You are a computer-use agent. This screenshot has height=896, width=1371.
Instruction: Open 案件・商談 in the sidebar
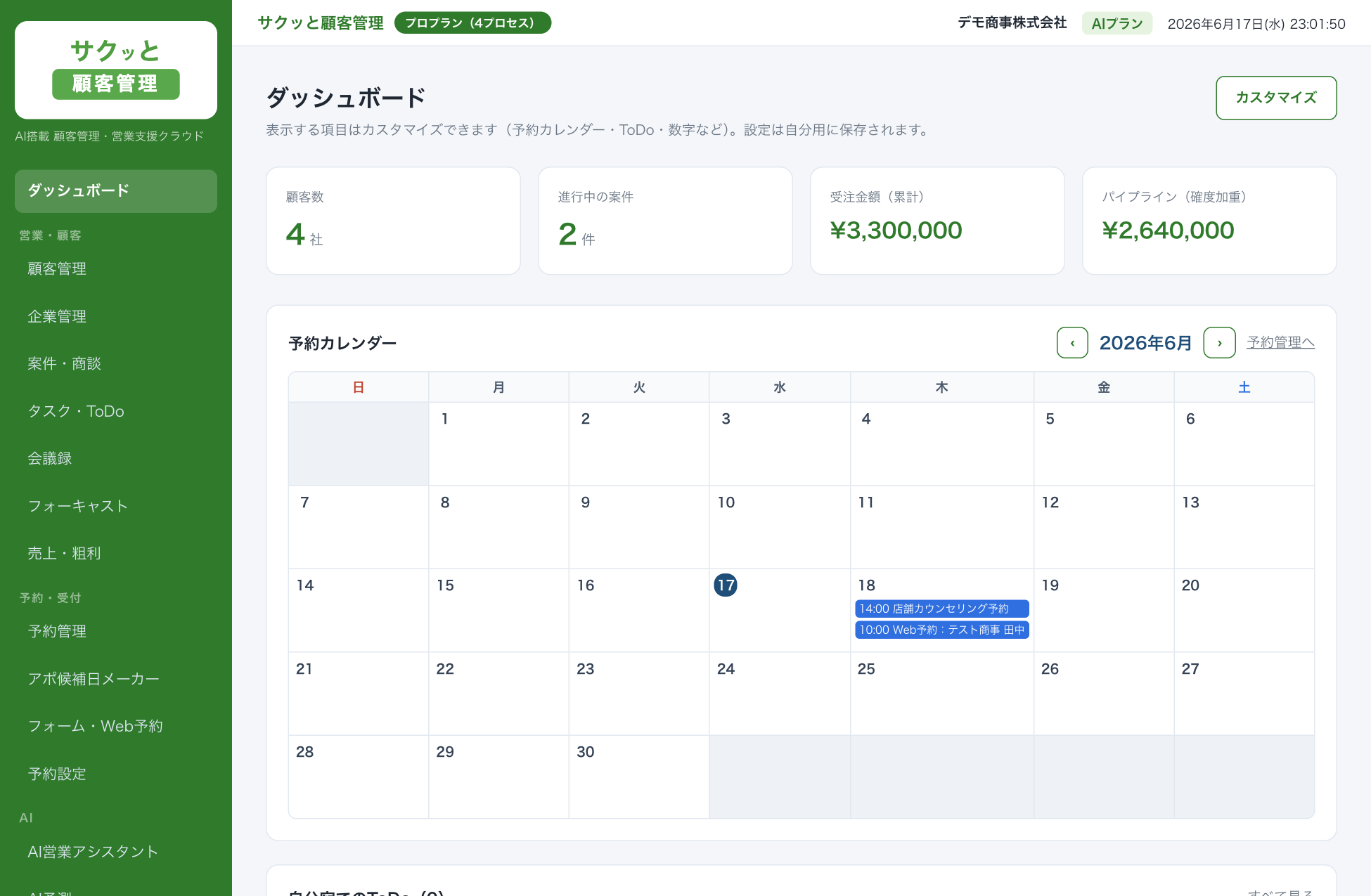pyautogui.click(x=116, y=363)
